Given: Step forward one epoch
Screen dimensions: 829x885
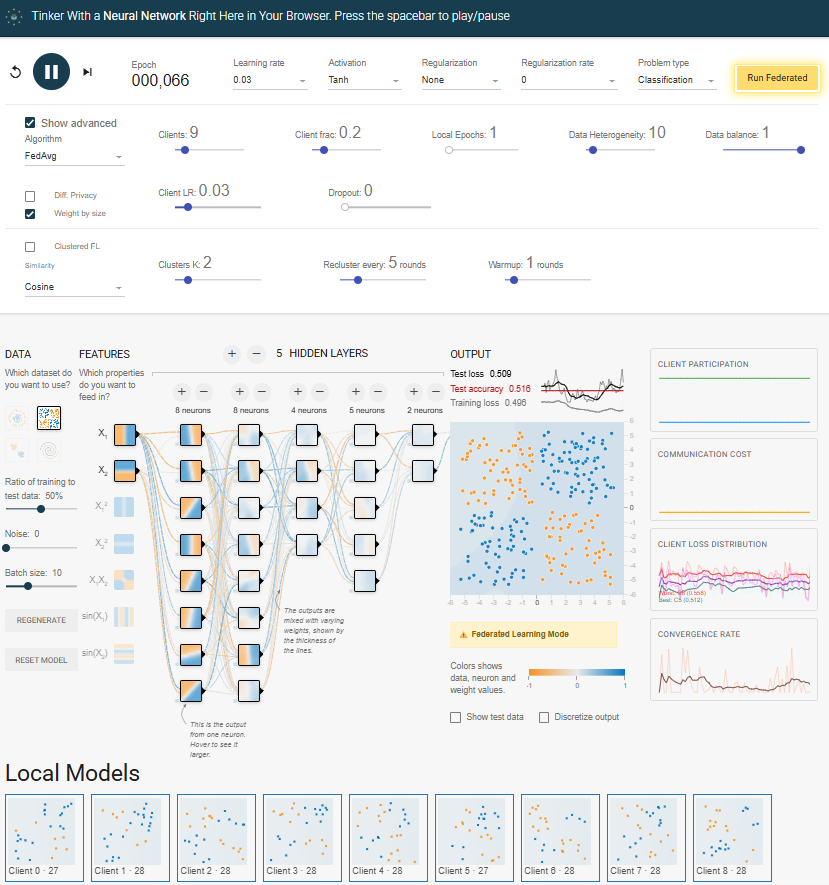Looking at the screenshot, I should [x=87, y=72].
